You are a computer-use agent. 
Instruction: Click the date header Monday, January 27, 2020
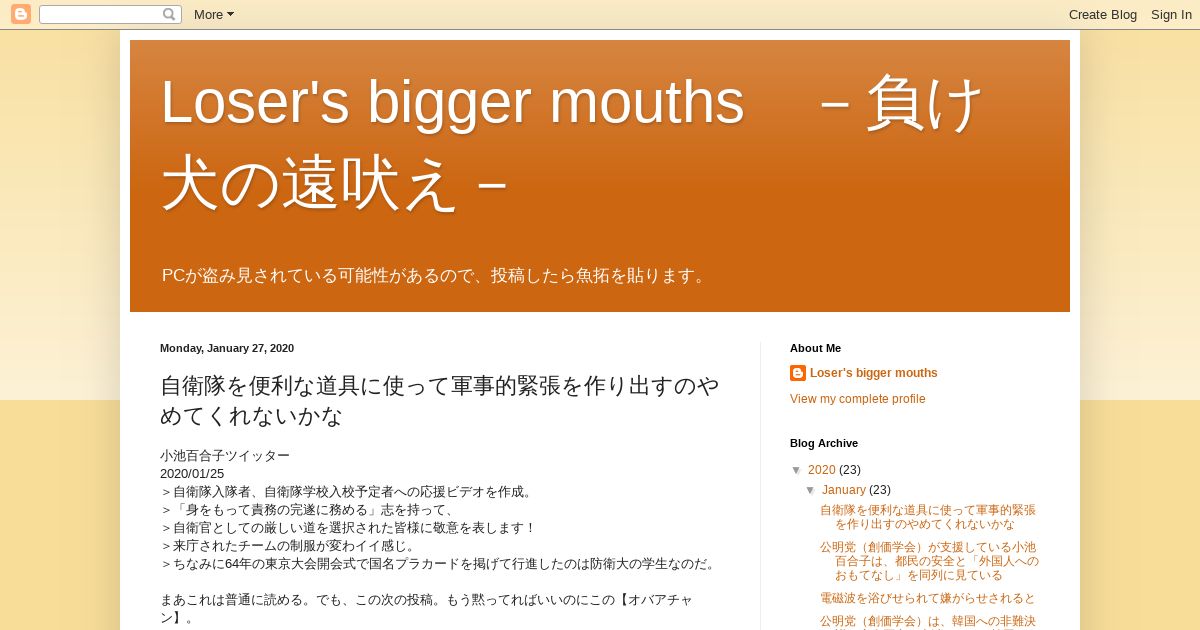coord(227,348)
